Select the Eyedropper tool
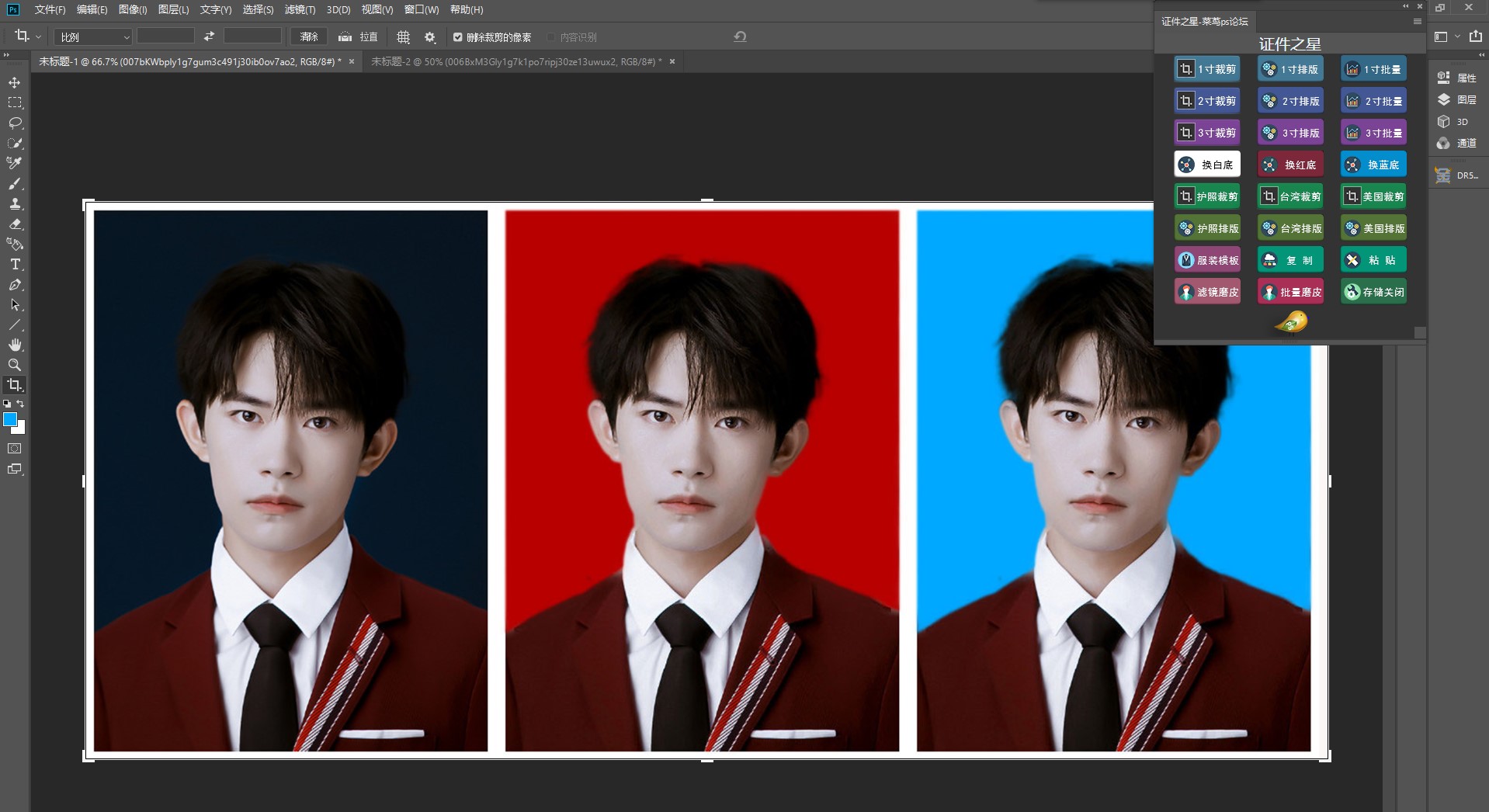This screenshot has width=1489, height=812. (13, 163)
